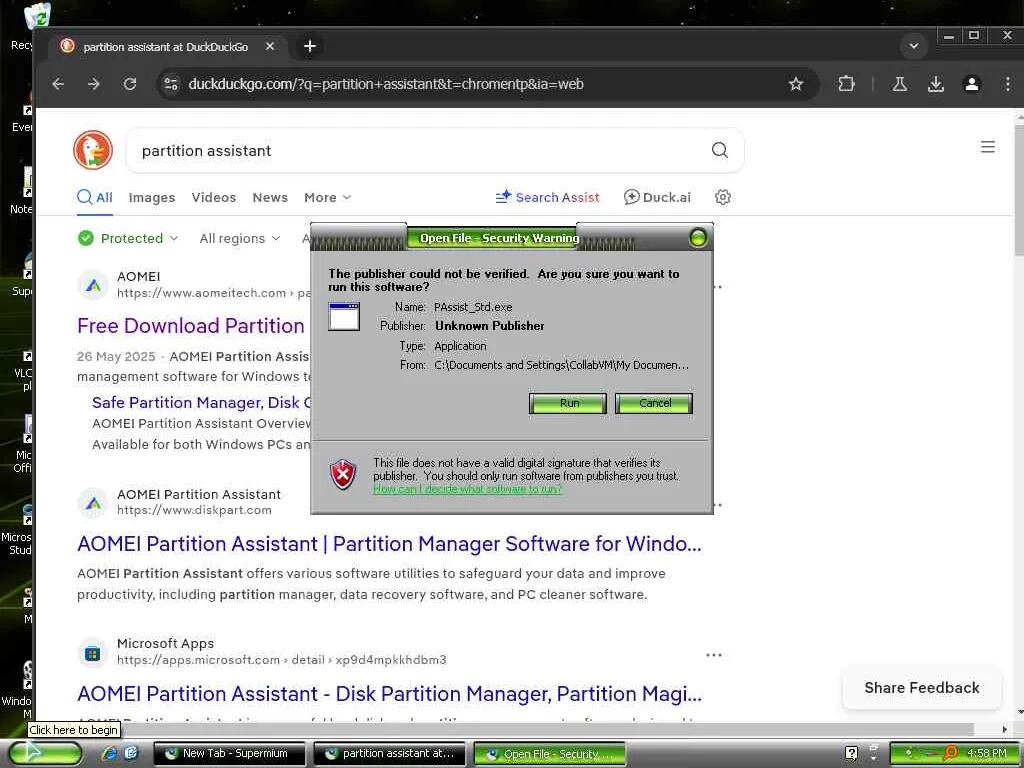Click Run in the security warning
Image resolution: width=1024 pixels, height=768 pixels.
(569, 403)
